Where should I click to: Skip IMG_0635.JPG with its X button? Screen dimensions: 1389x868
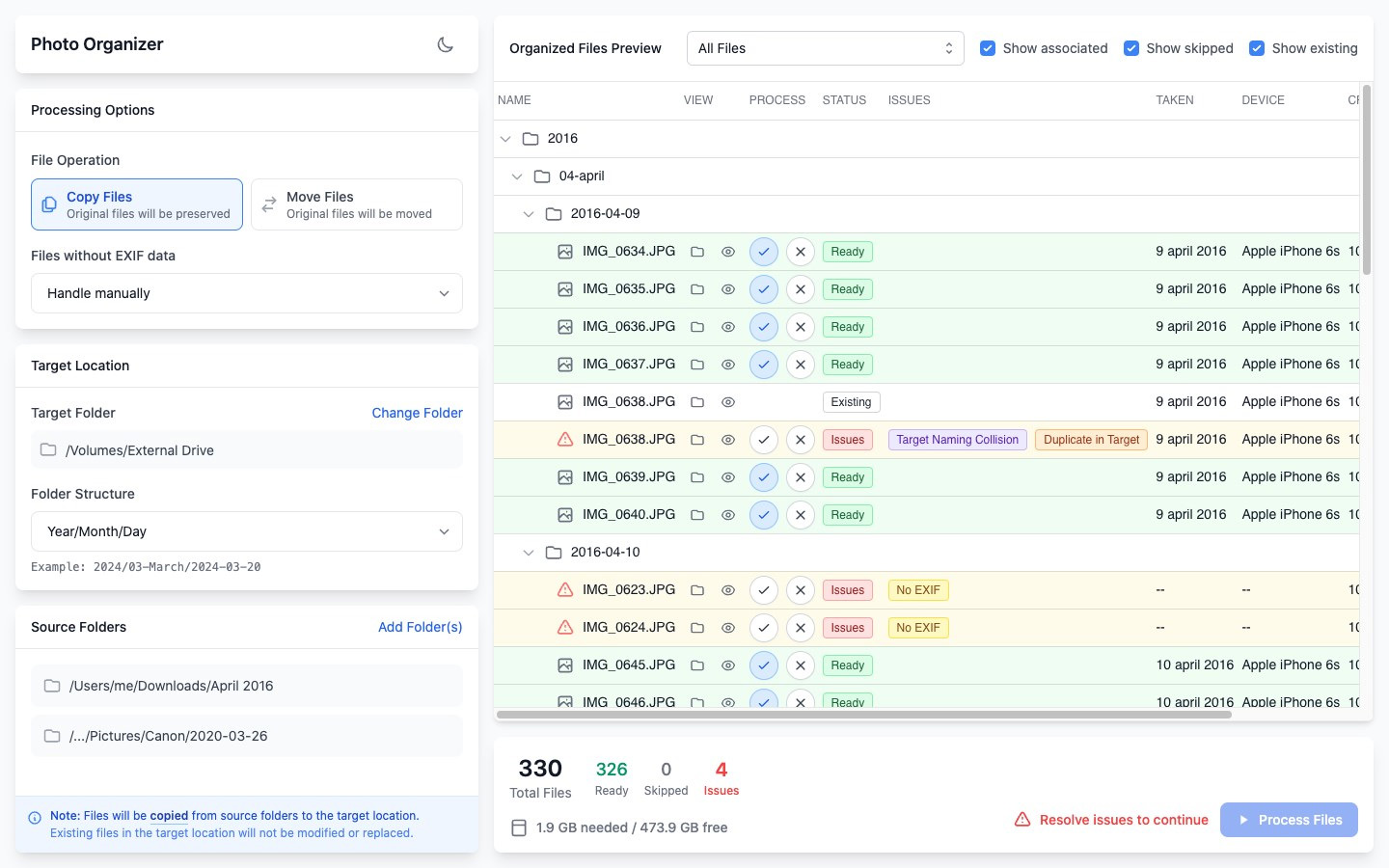(x=801, y=289)
